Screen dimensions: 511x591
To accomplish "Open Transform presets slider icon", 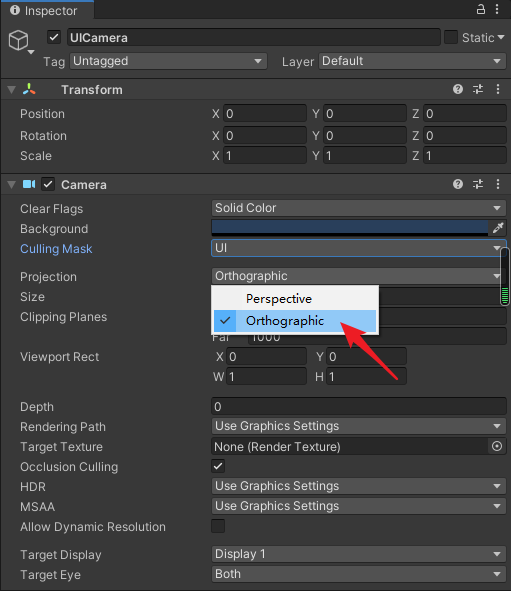I will (478, 89).
